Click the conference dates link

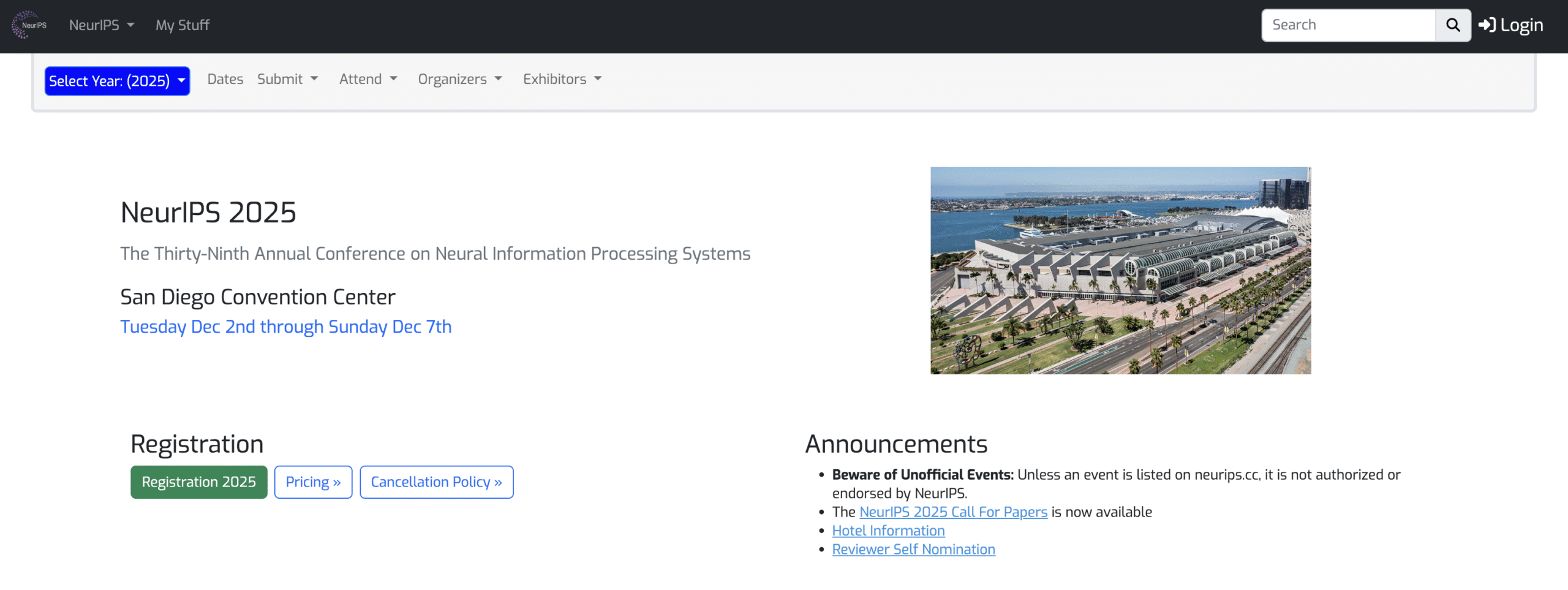pos(285,327)
